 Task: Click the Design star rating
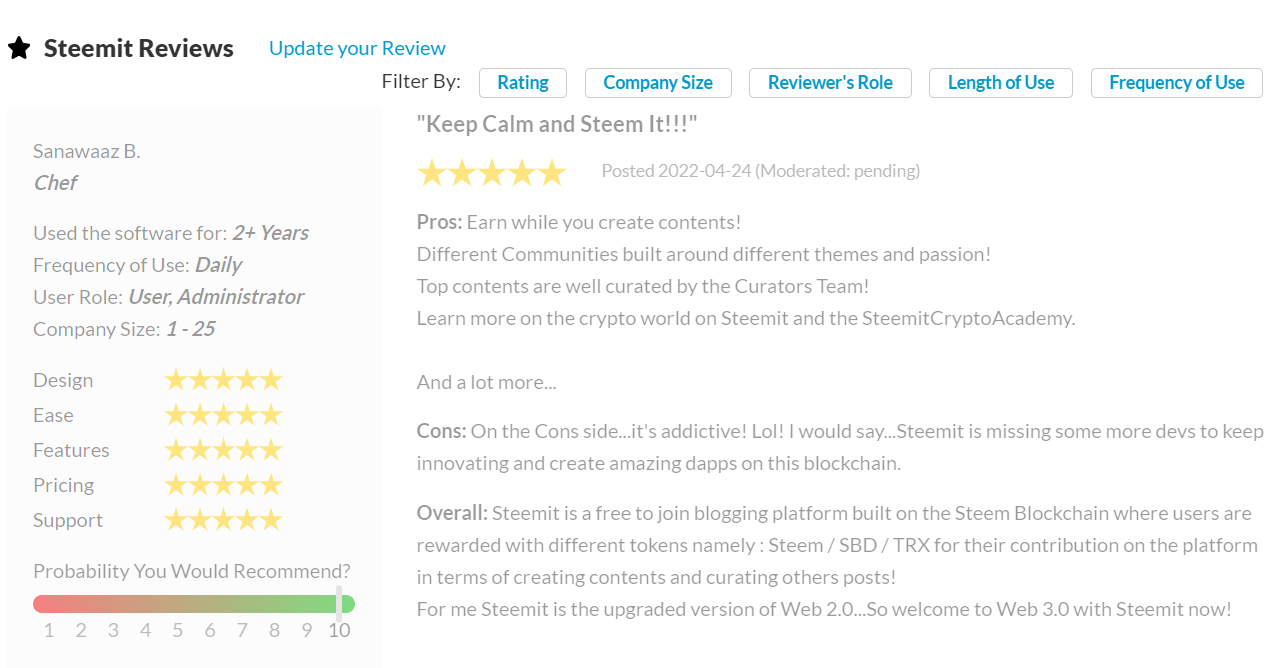[x=223, y=380]
